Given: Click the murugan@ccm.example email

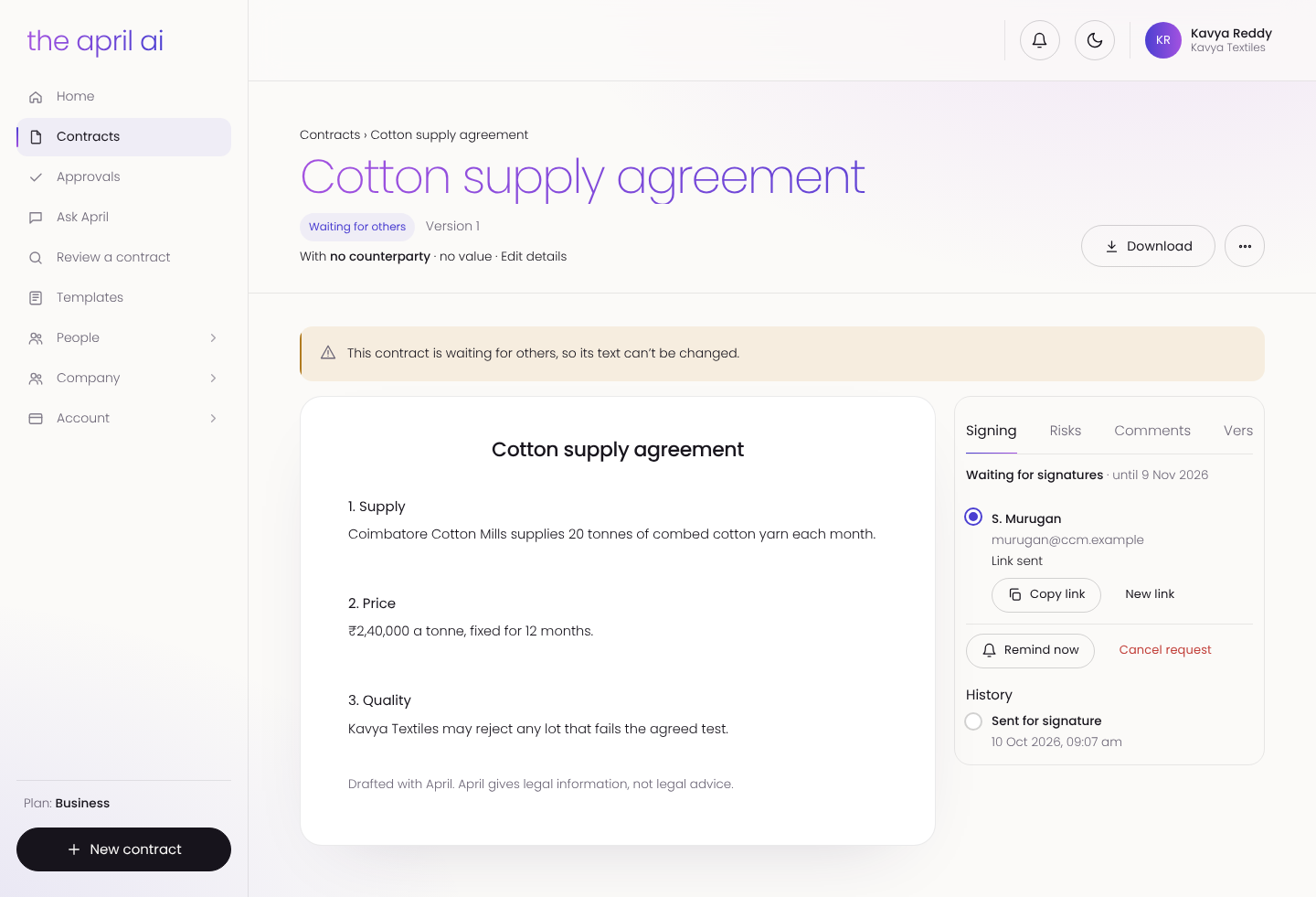Looking at the screenshot, I should [x=1067, y=540].
